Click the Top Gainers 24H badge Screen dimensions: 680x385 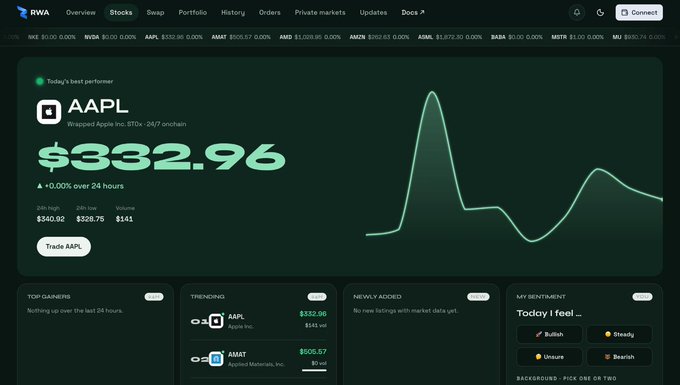click(154, 297)
